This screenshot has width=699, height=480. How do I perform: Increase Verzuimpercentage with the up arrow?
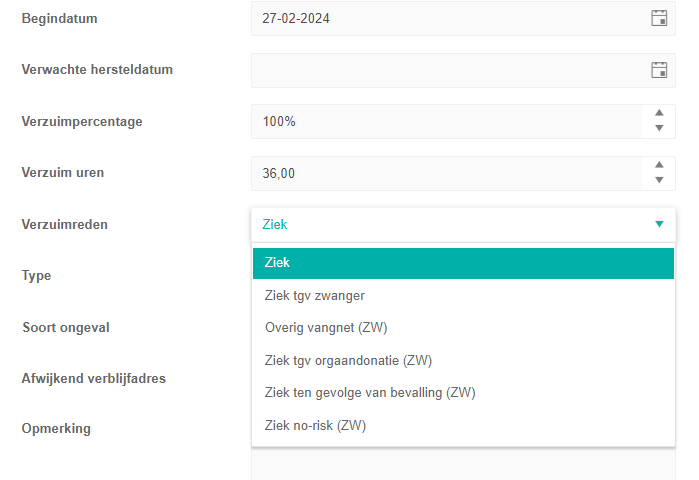coord(659,113)
